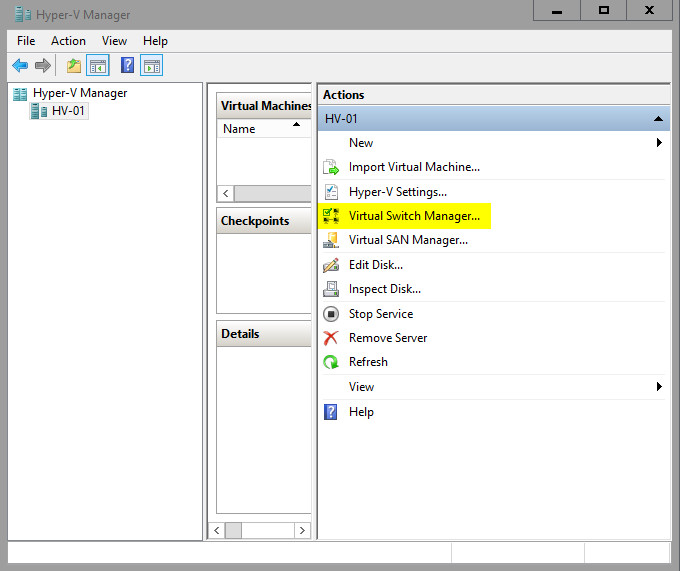The width and height of the screenshot is (680, 571).
Task: Click the Hyper-V Manager title bar icon
Action: tap(23, 15)
